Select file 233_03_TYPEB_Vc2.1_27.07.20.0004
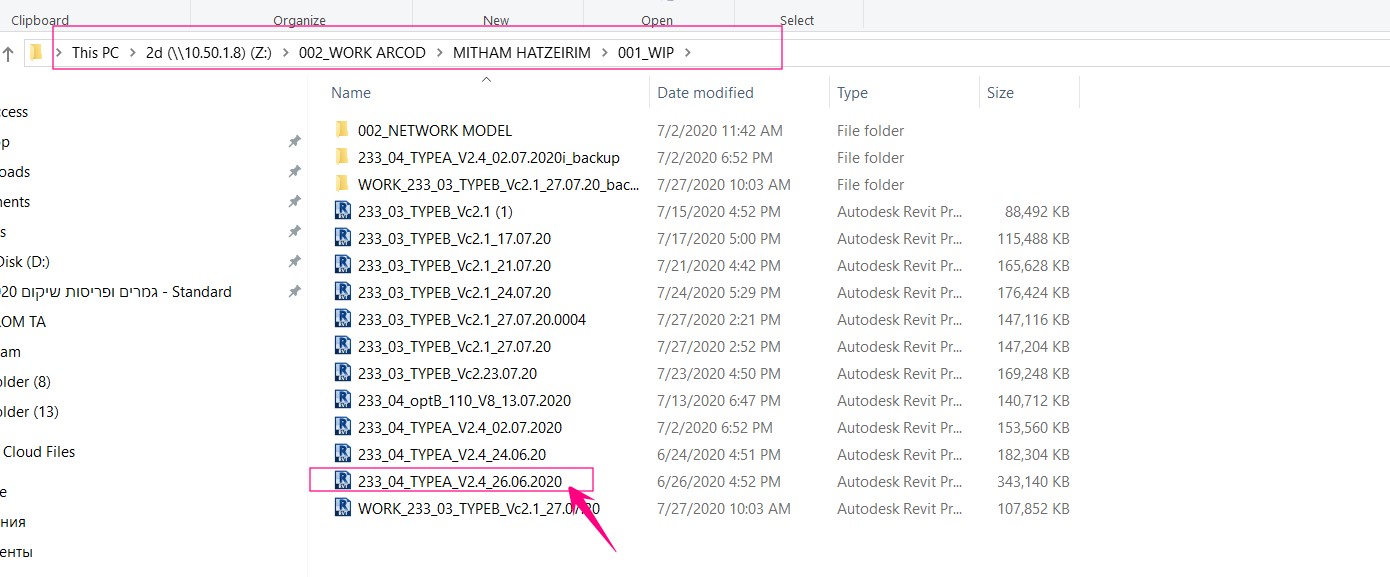 (471, 319)
